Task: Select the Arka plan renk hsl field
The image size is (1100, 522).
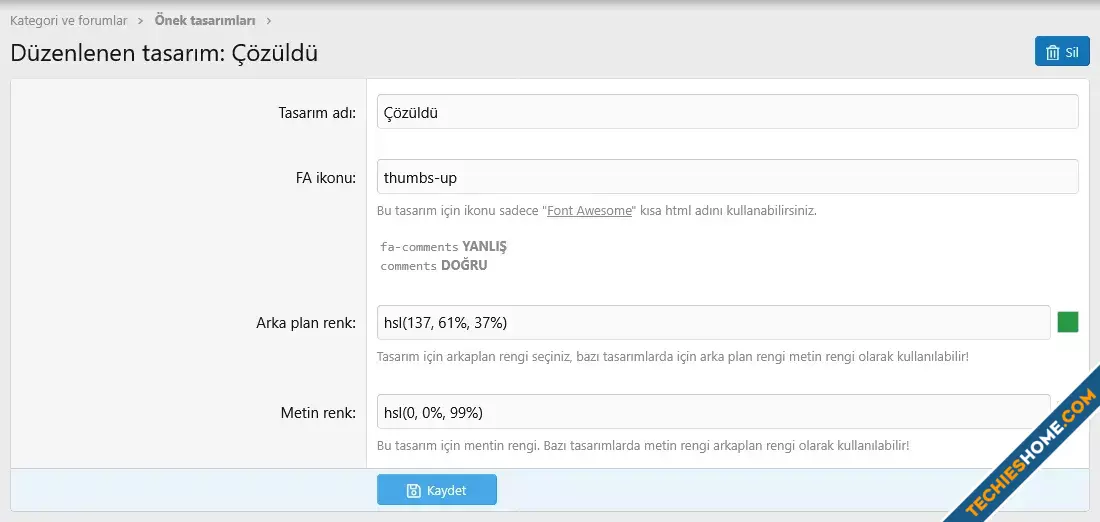Action: tap(713, 323)
